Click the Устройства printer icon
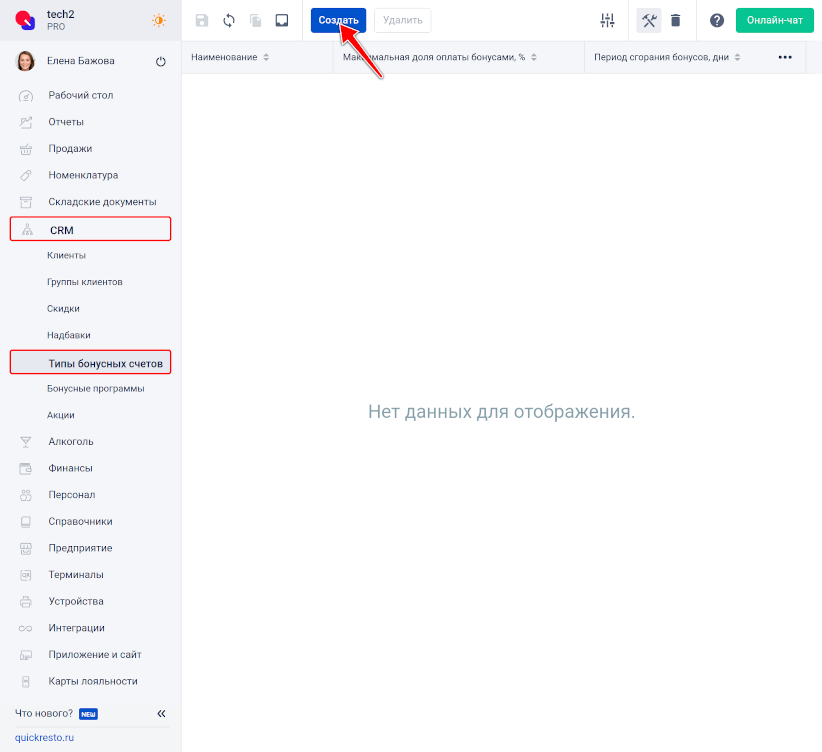The height and width of the screenshot is (752, 822). [x=26, y=602]
